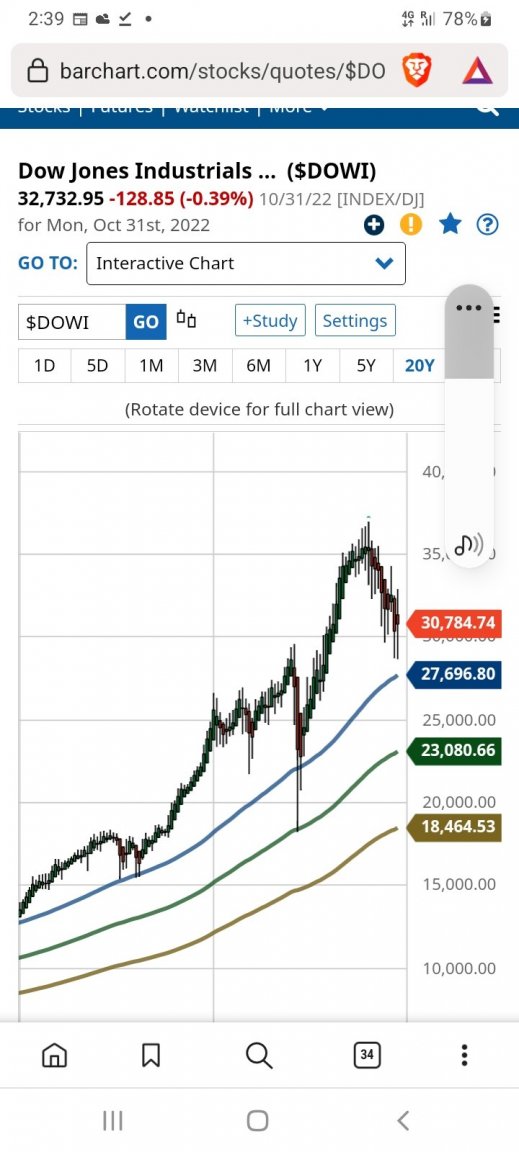The width and height of the screenshot is (519, 1152).
Task: Select the 20Y time range tab
Action: click(420, 365)
